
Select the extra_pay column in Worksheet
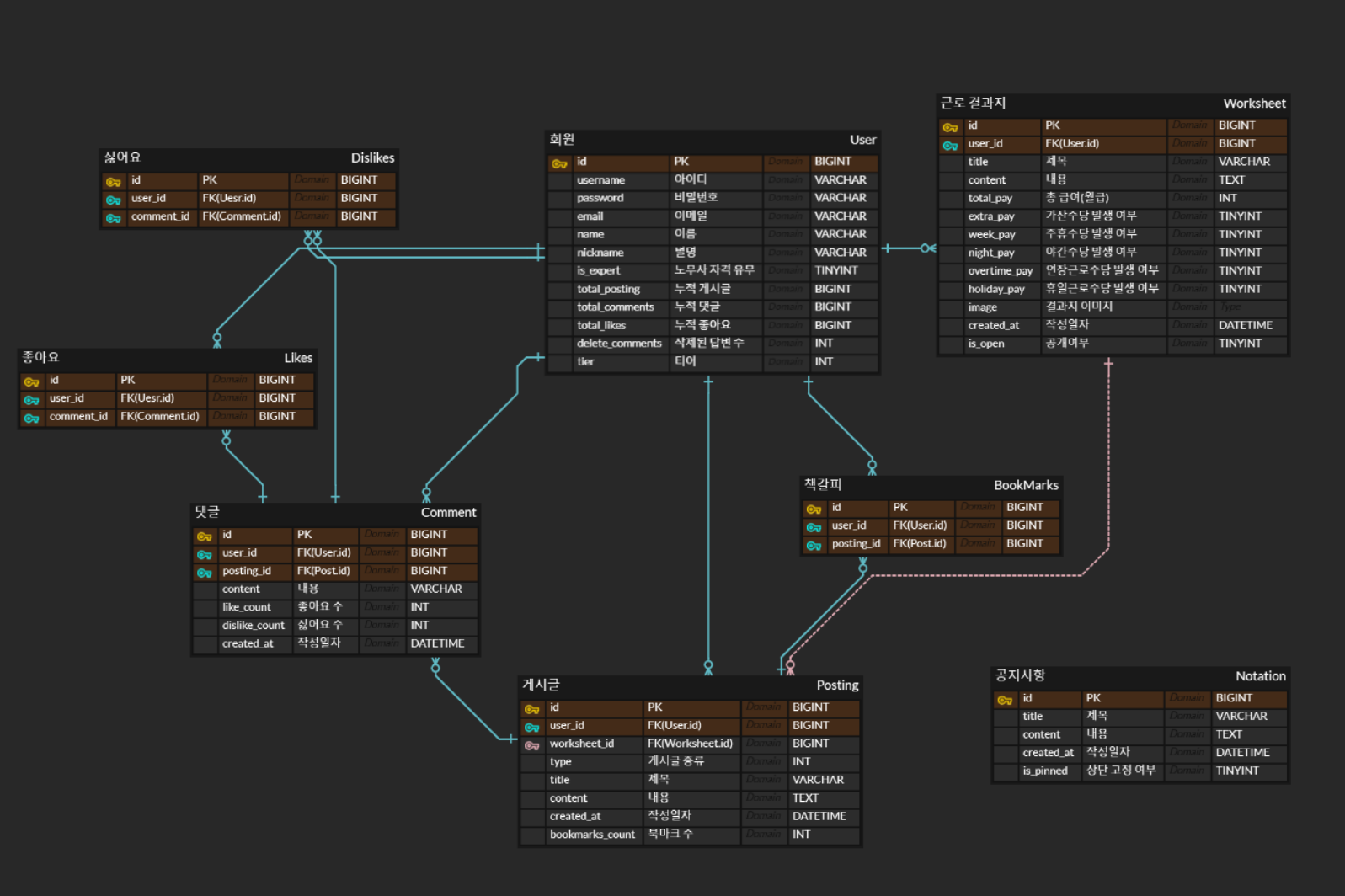pyautogui.click(x=1113, y=216)
